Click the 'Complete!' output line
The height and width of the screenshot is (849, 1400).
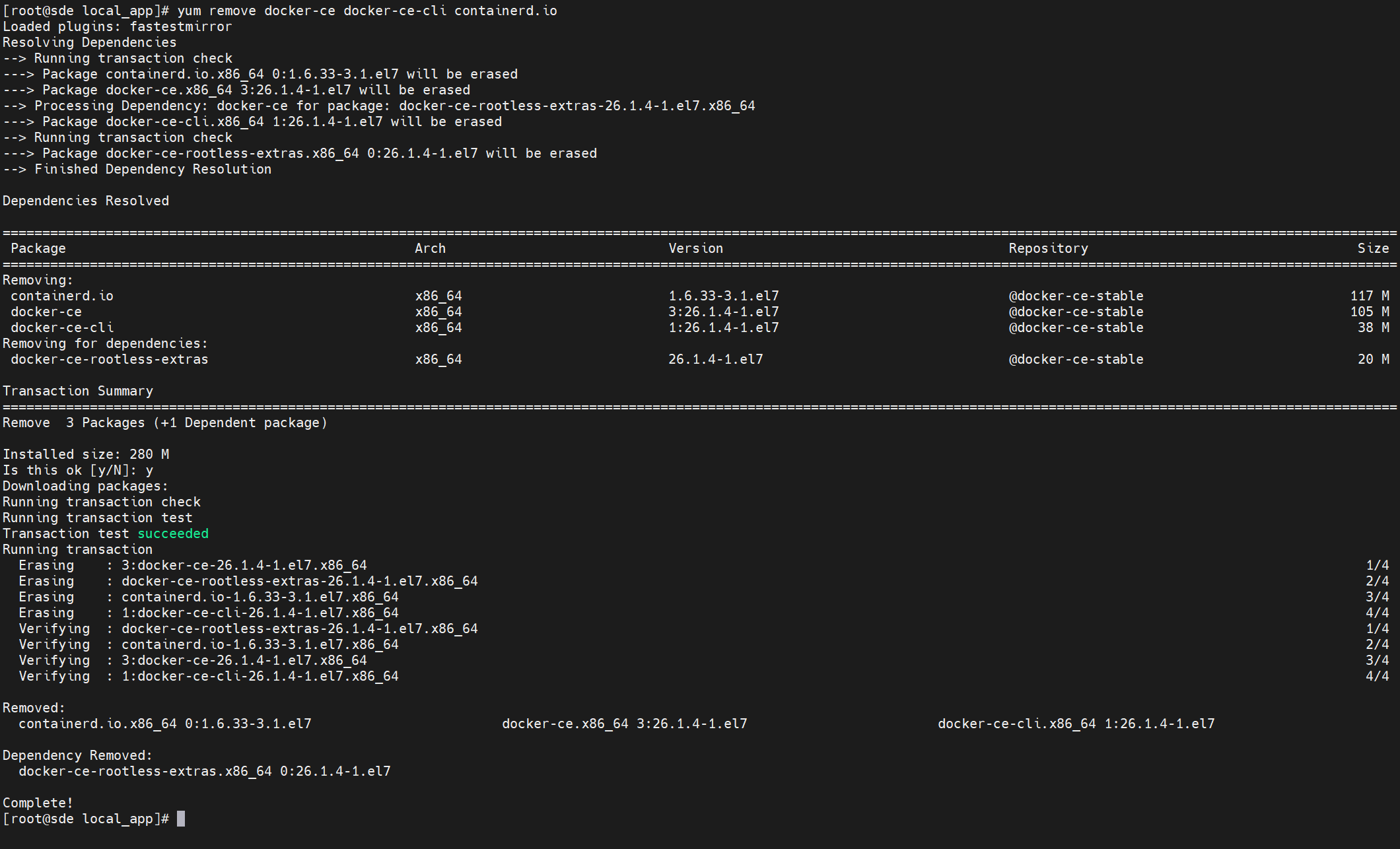(38, 803)
